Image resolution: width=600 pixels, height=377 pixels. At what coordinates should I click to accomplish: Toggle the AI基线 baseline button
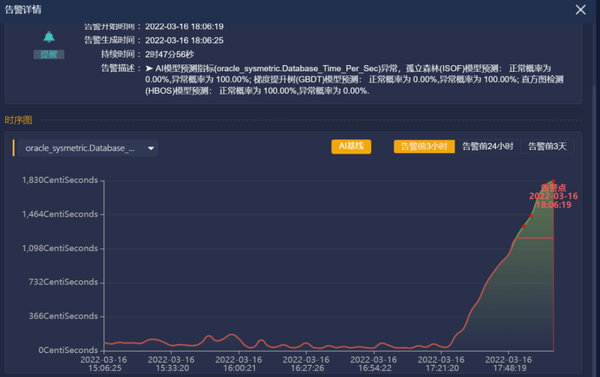click(x=351, y=146)
